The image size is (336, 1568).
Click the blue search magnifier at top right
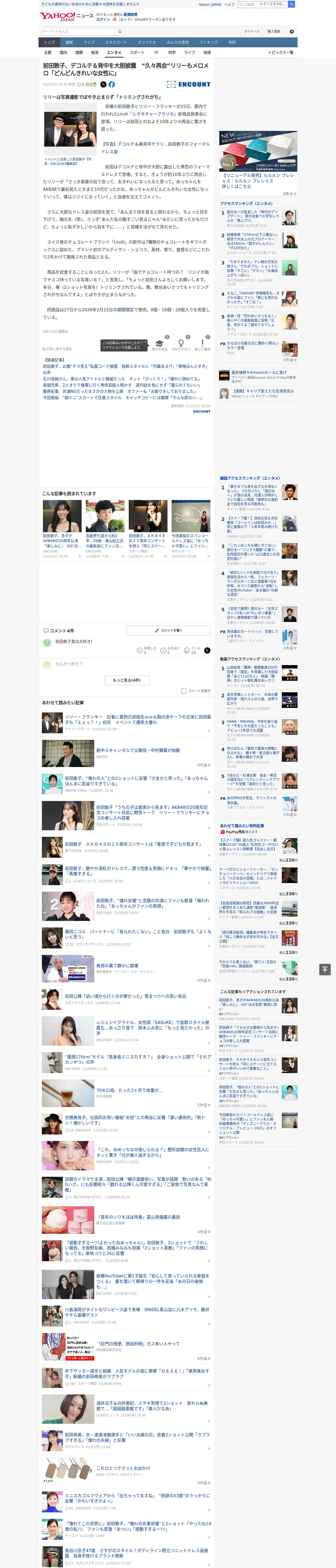pos(292,4)
